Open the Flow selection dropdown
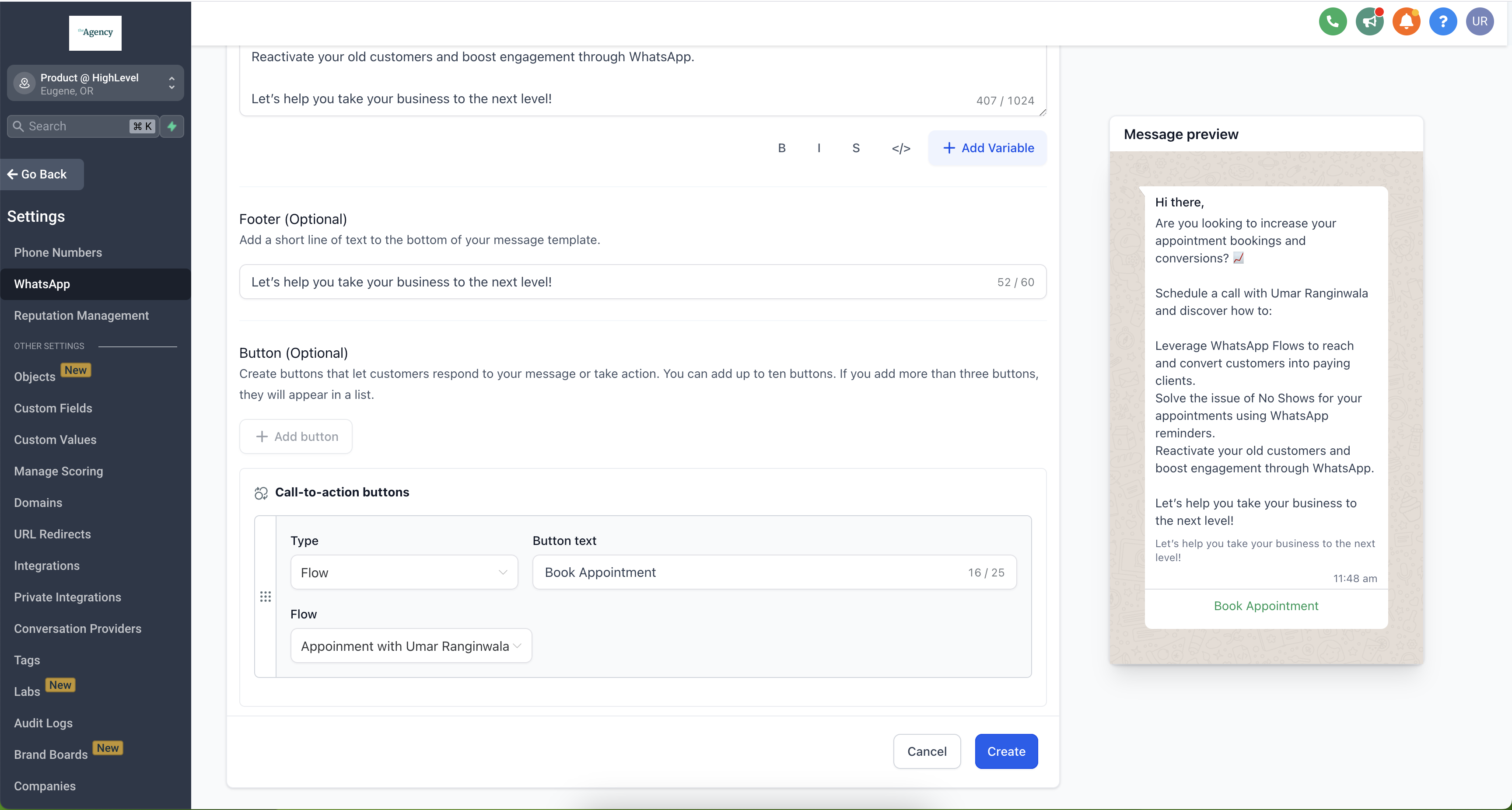1512x810 pixels. 411,646
